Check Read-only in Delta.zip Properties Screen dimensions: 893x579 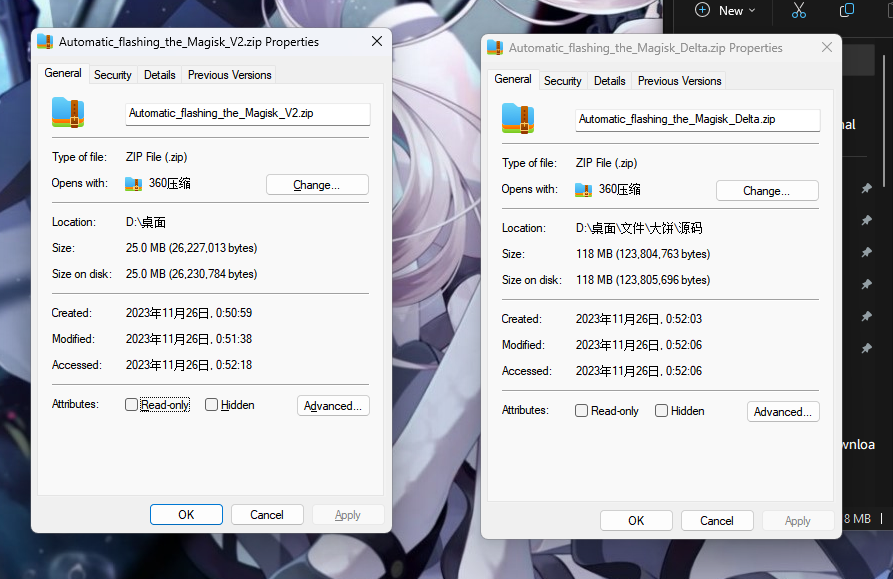pyautogui.click(x=581, y=411)
